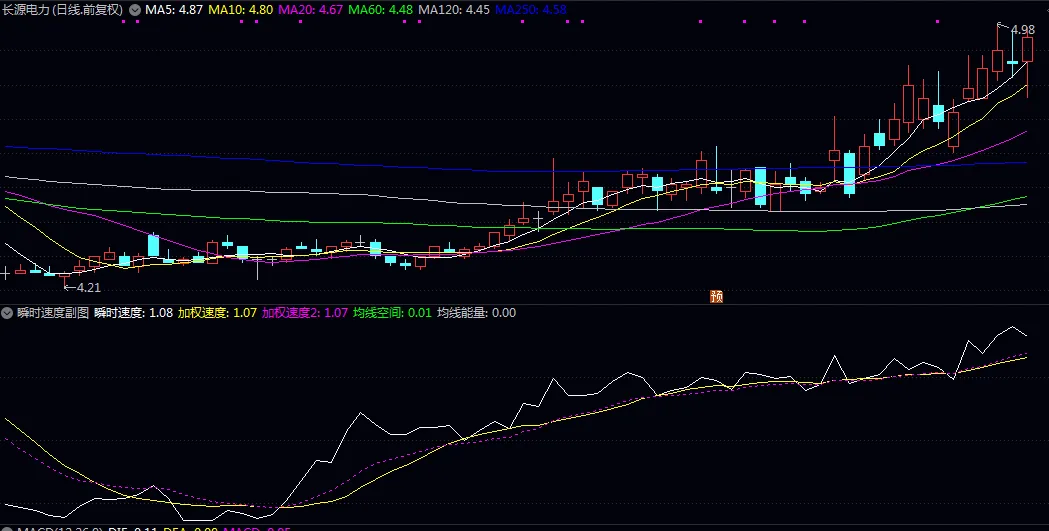Select the MA10: 4.80 moving average label

[x=241, y=10]
